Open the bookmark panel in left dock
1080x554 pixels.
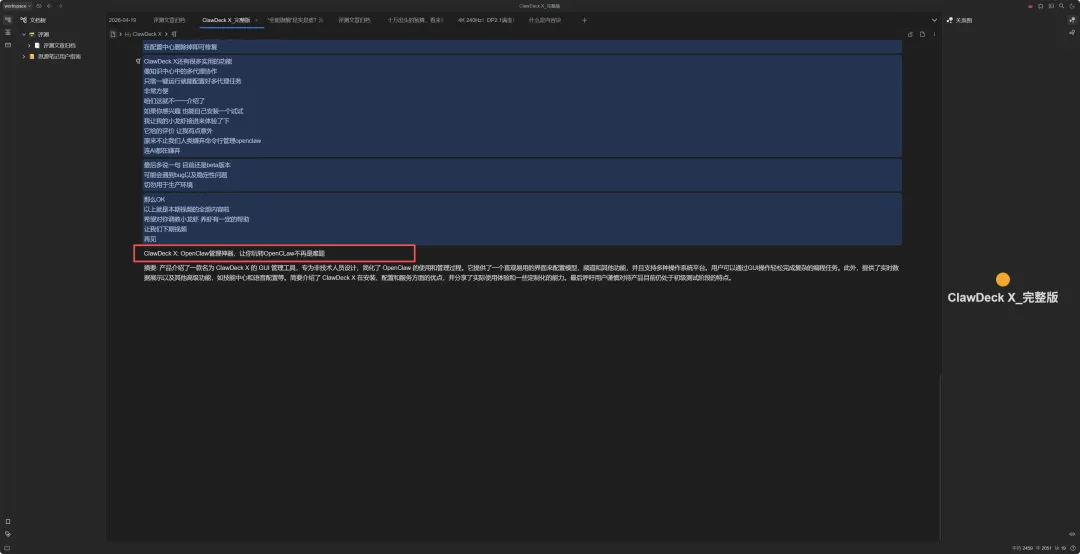(x=8, y=522)
